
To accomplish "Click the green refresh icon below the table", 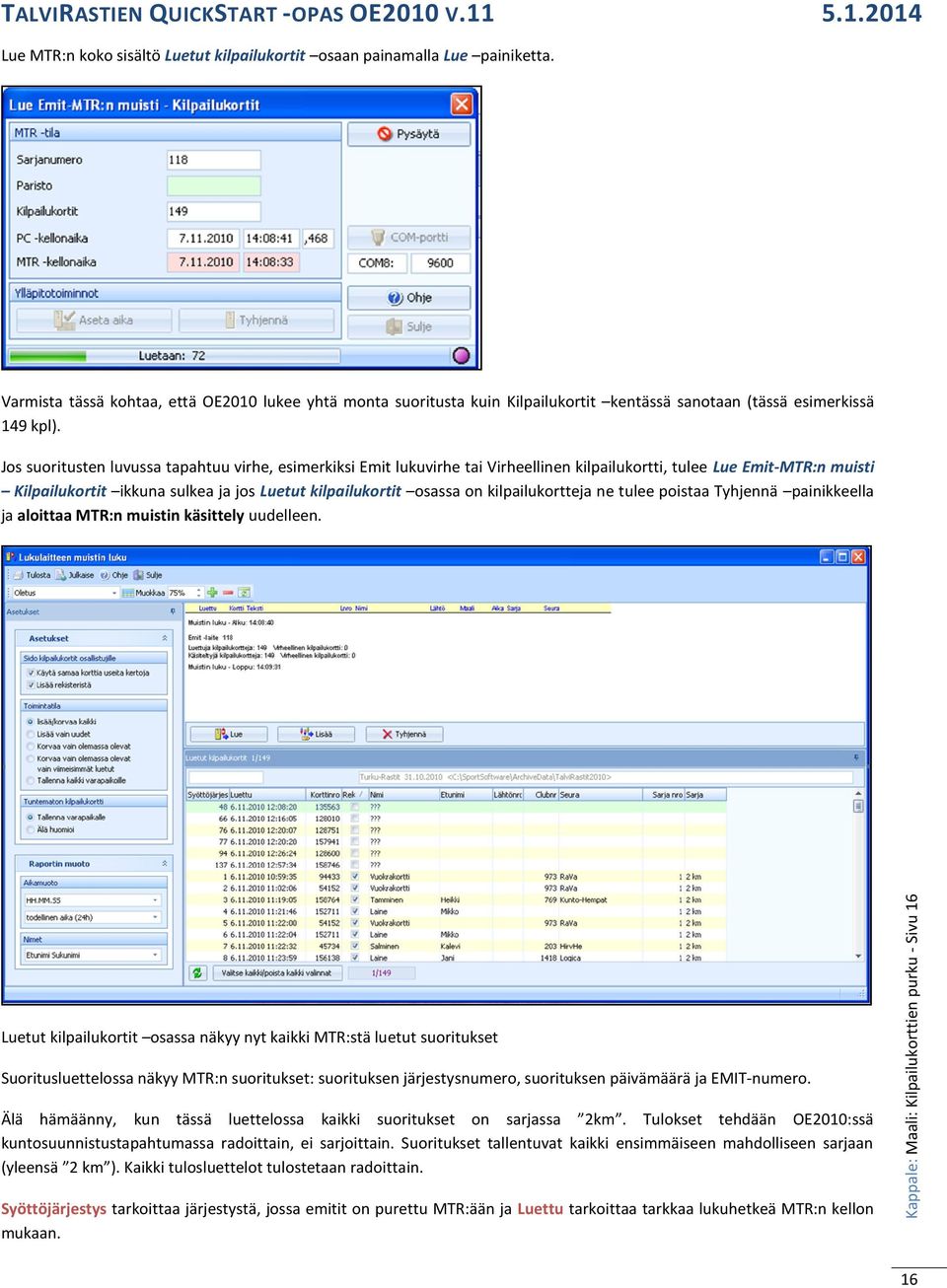I will tap(197, 972).
